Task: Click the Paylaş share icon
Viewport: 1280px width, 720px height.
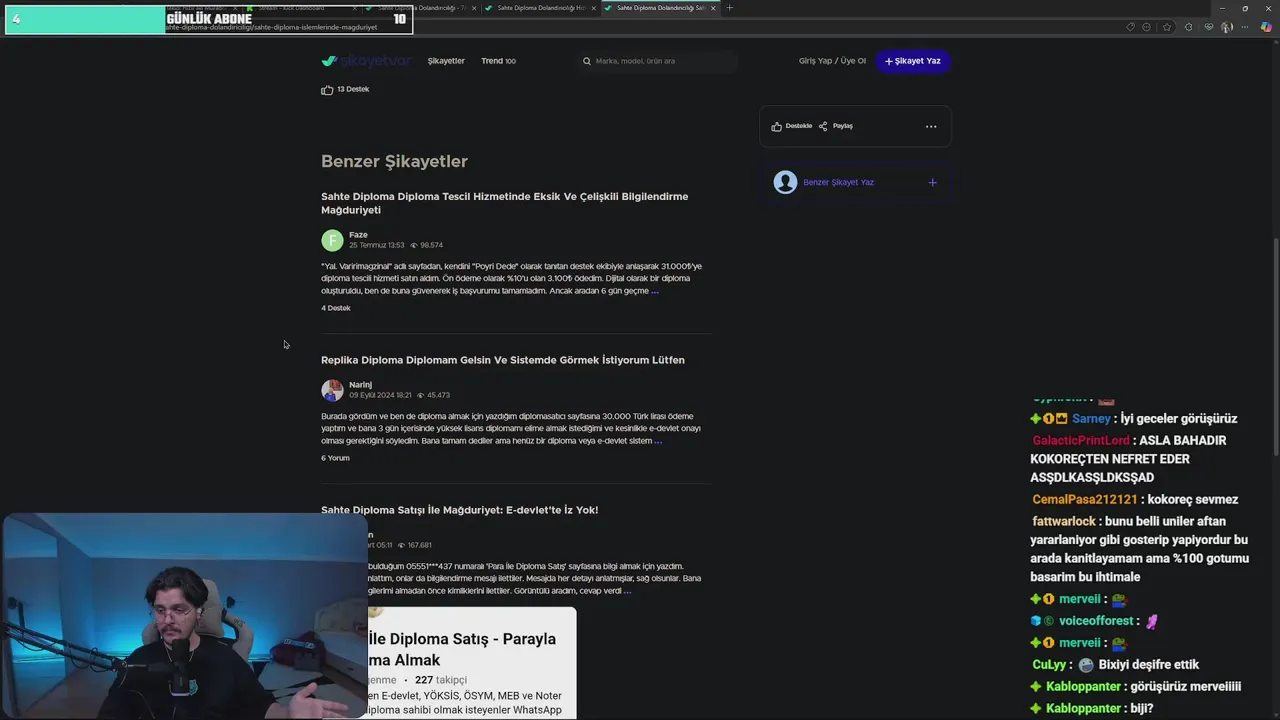Action: [x=823, y=126]
